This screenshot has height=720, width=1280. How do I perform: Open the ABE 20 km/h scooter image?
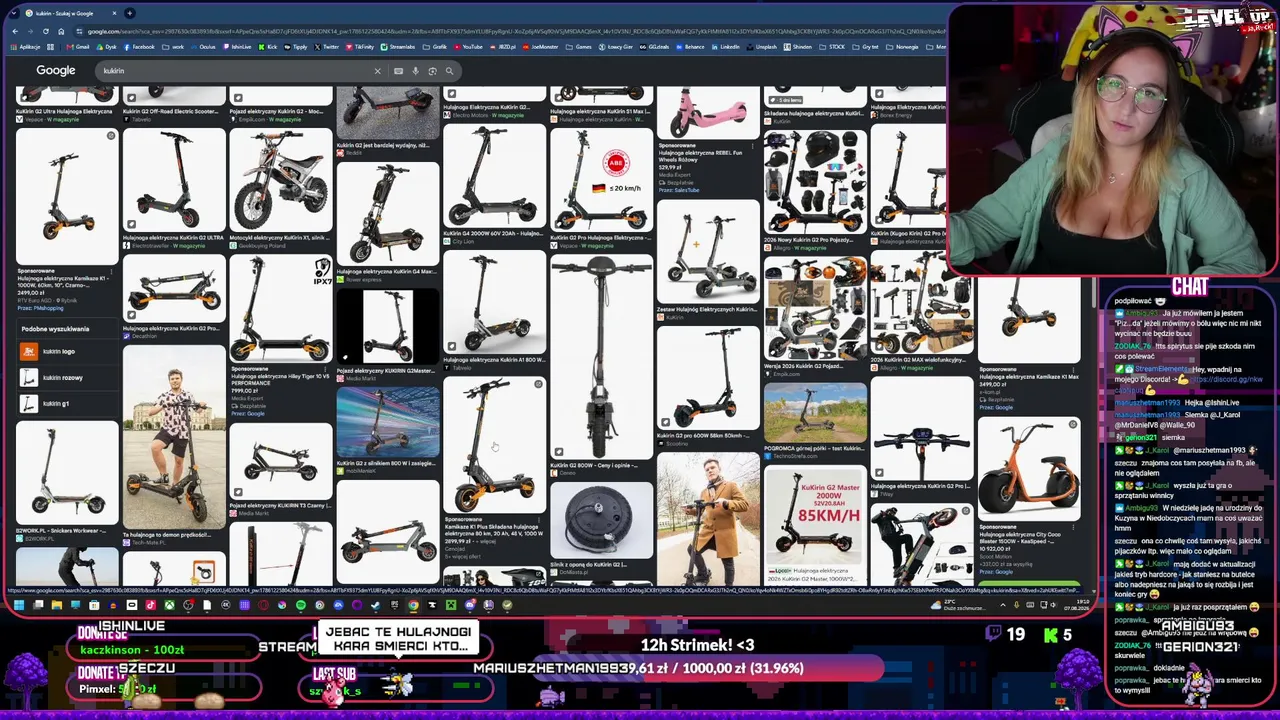[x=601, y=180]
